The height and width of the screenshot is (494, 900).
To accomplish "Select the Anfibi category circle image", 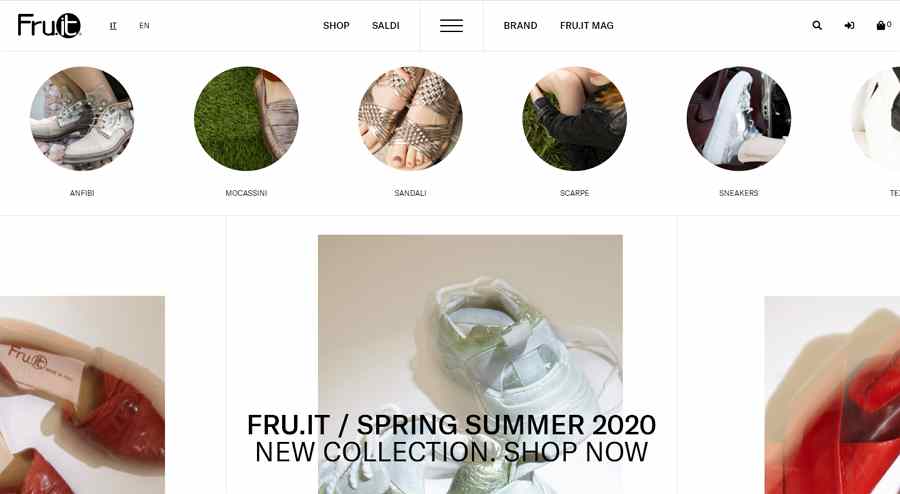I will pos(82,119).
